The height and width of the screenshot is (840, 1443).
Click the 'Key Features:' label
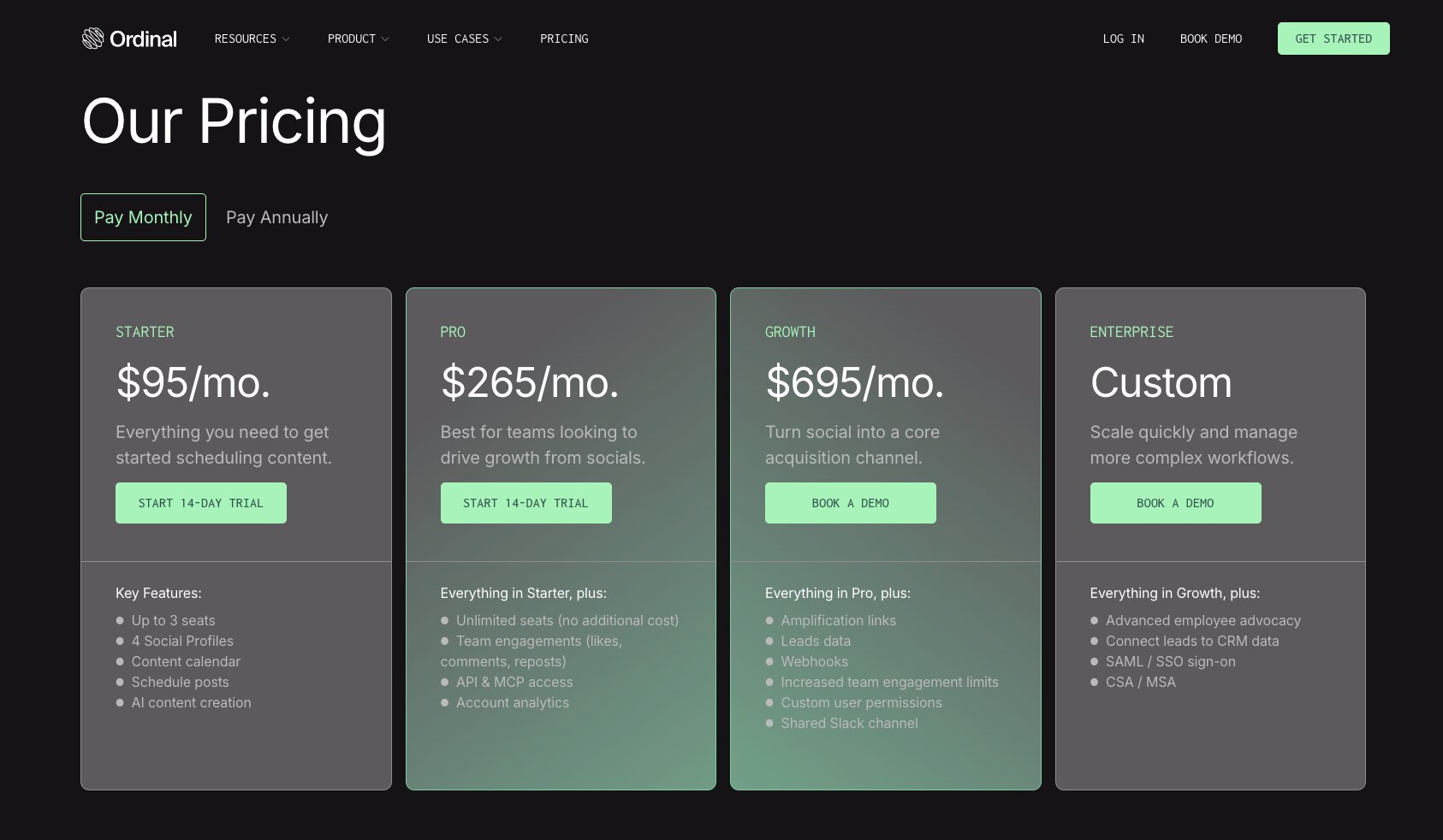tap(158, 593)
